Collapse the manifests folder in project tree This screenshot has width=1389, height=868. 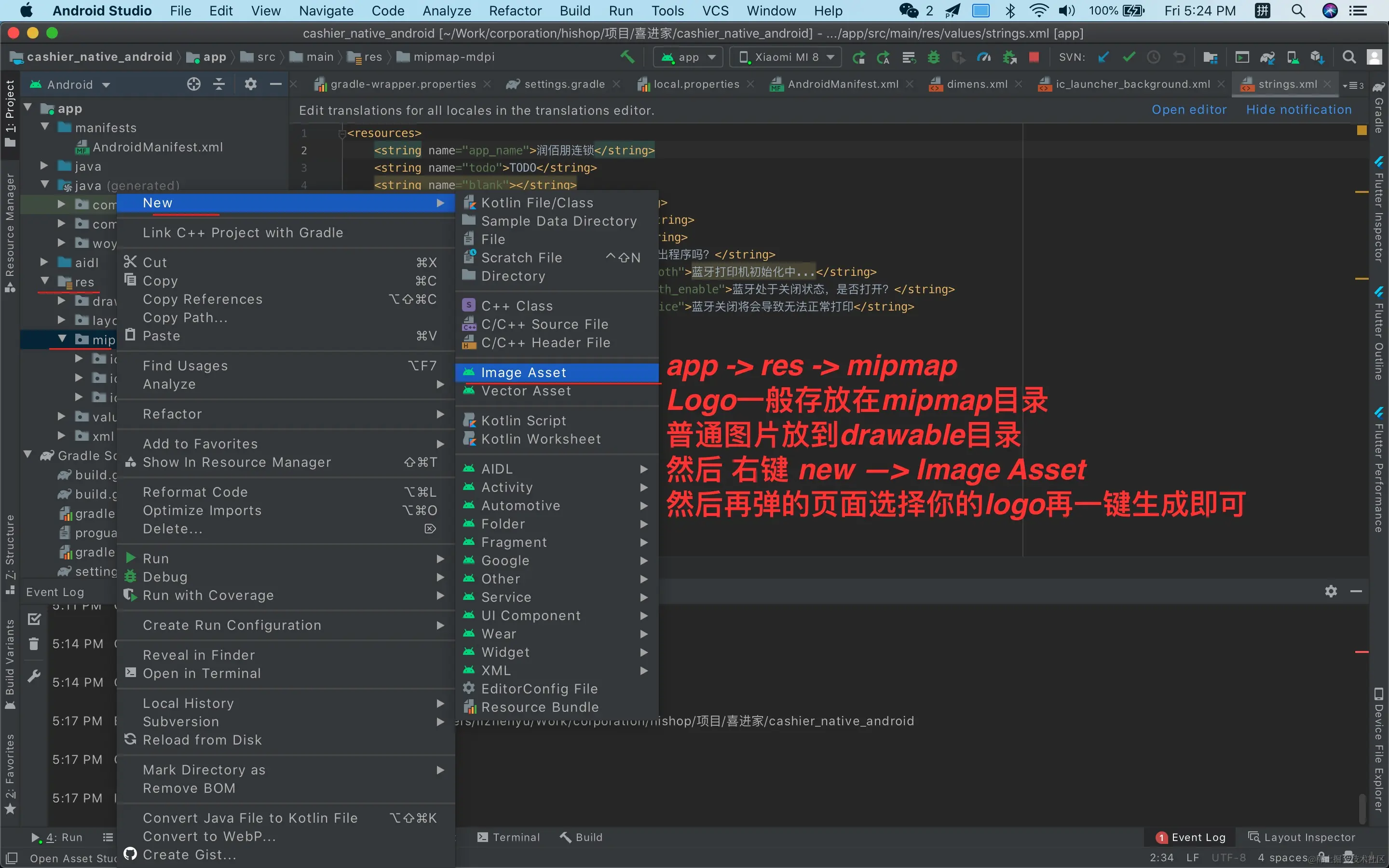point(45,127)
